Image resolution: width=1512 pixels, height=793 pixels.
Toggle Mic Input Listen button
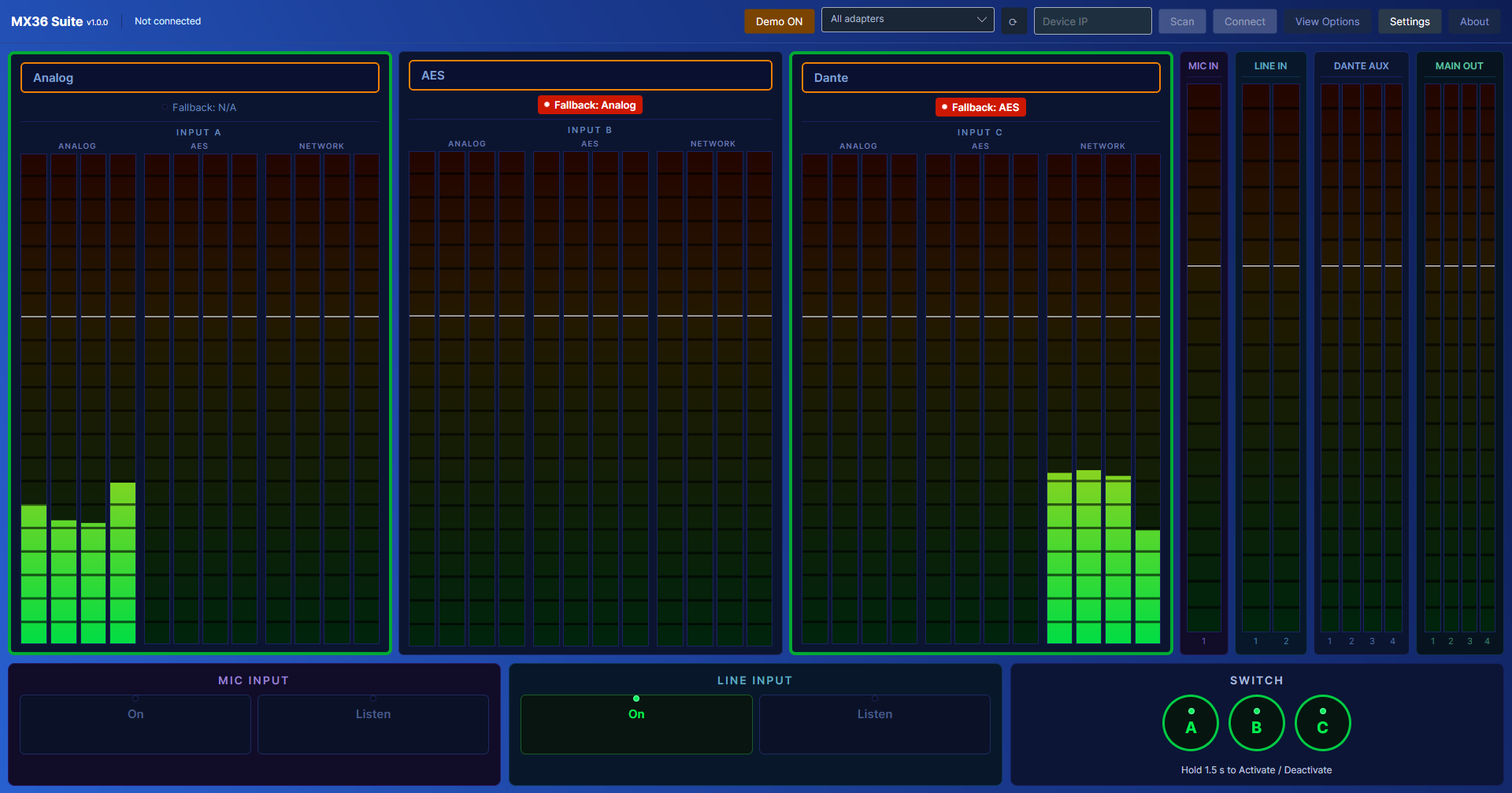tap(373, 724)
